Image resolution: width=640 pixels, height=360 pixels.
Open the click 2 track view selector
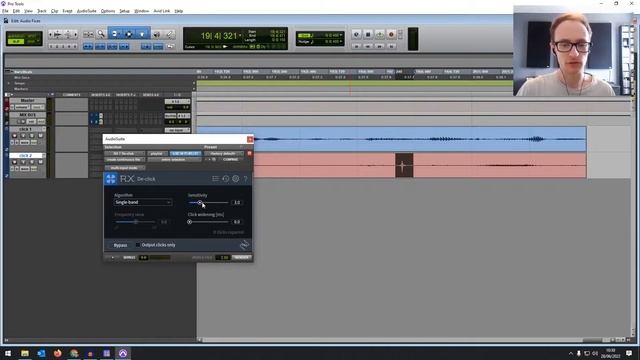point(25,169)
